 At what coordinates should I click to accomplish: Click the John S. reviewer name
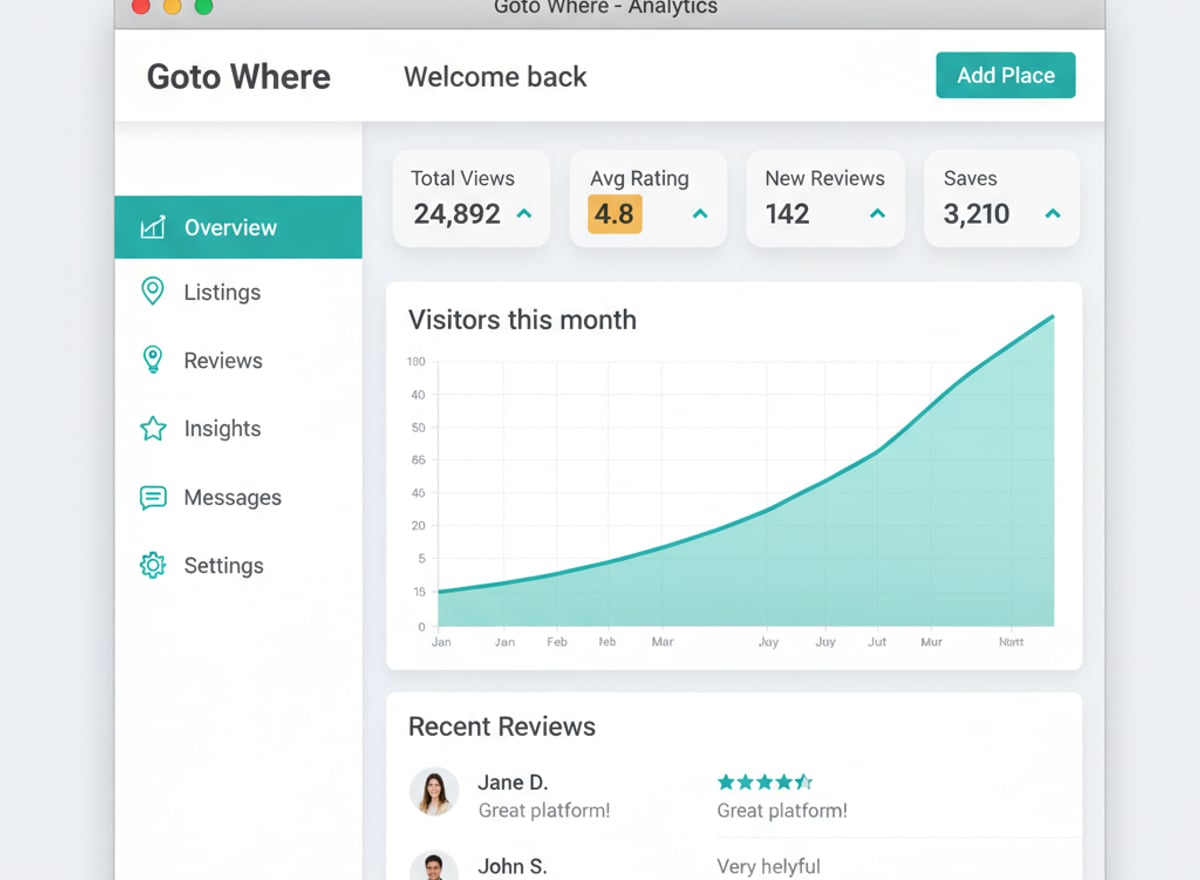pyautogui.click(x=512, y=866)
